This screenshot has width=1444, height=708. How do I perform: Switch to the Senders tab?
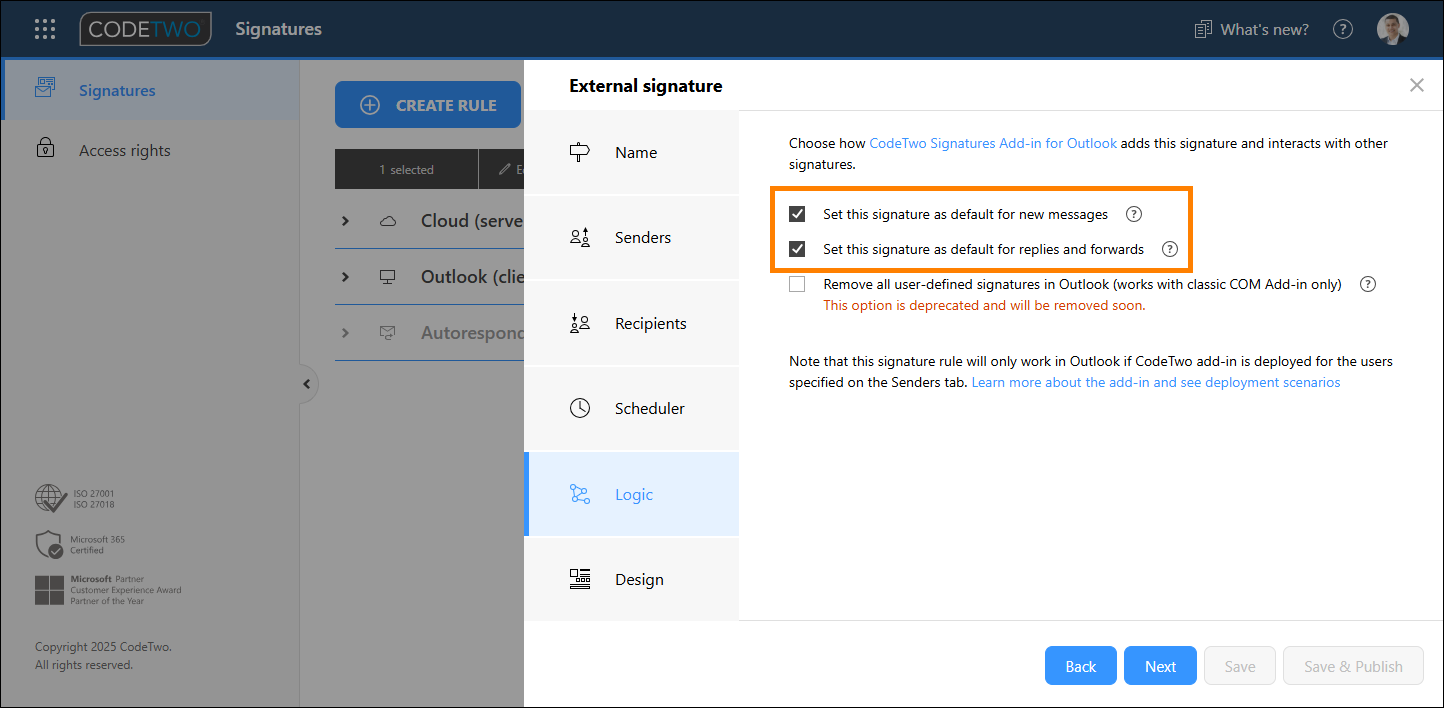point(631,237)
